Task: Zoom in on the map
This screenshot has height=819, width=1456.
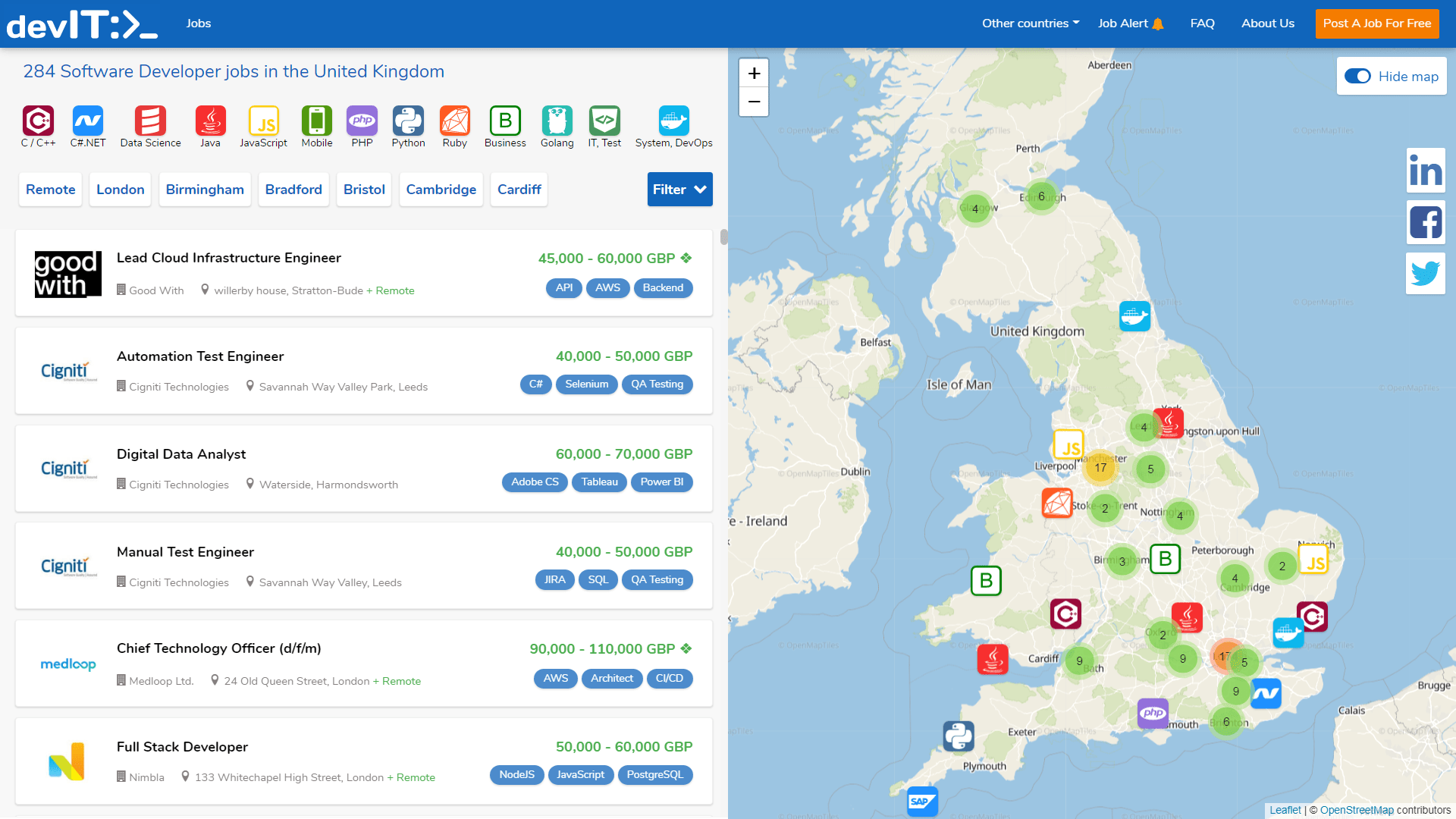Action: pyautogui.click(x=754, y=74)
